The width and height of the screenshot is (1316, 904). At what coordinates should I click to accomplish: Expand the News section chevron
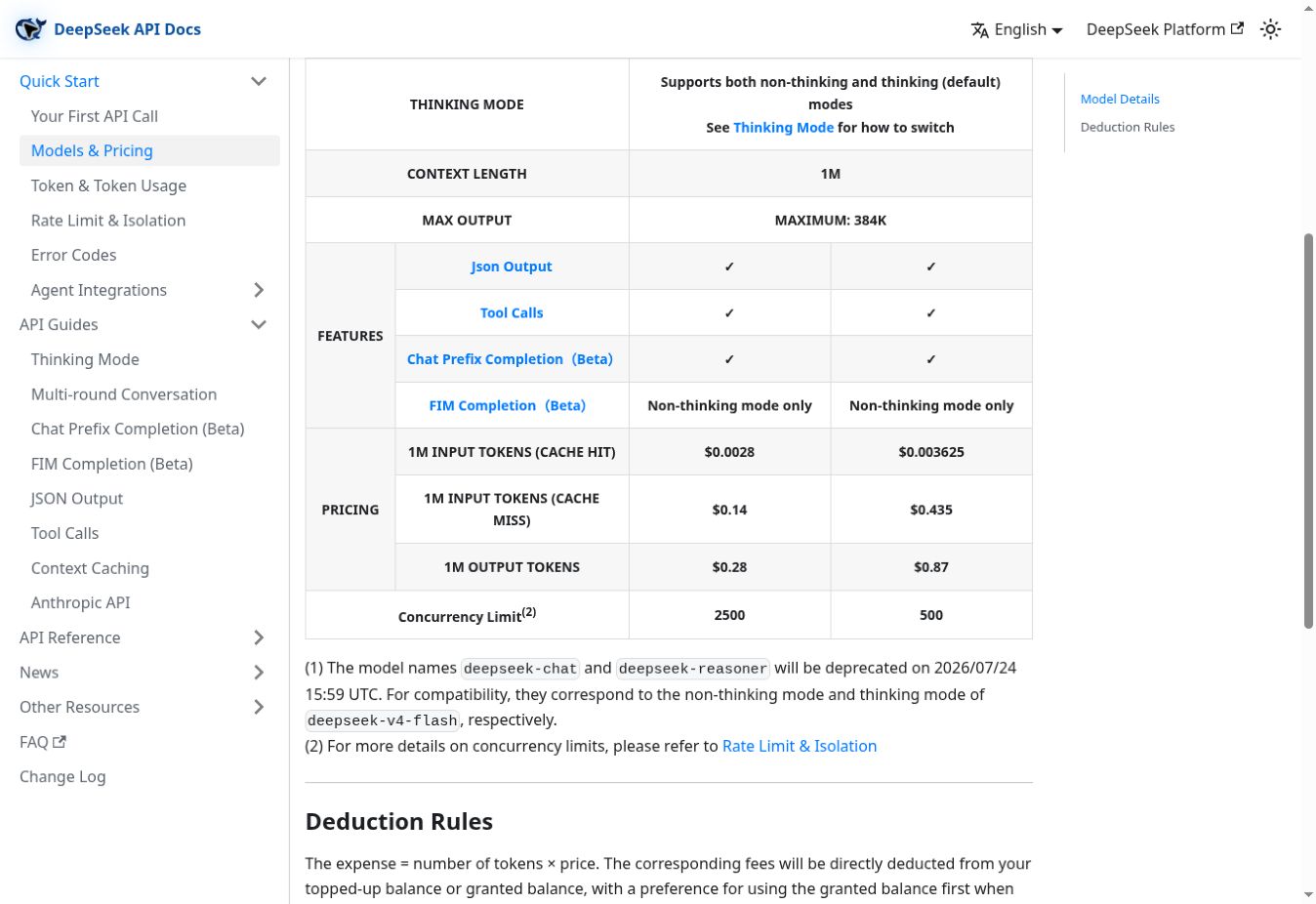click(259, 673)
